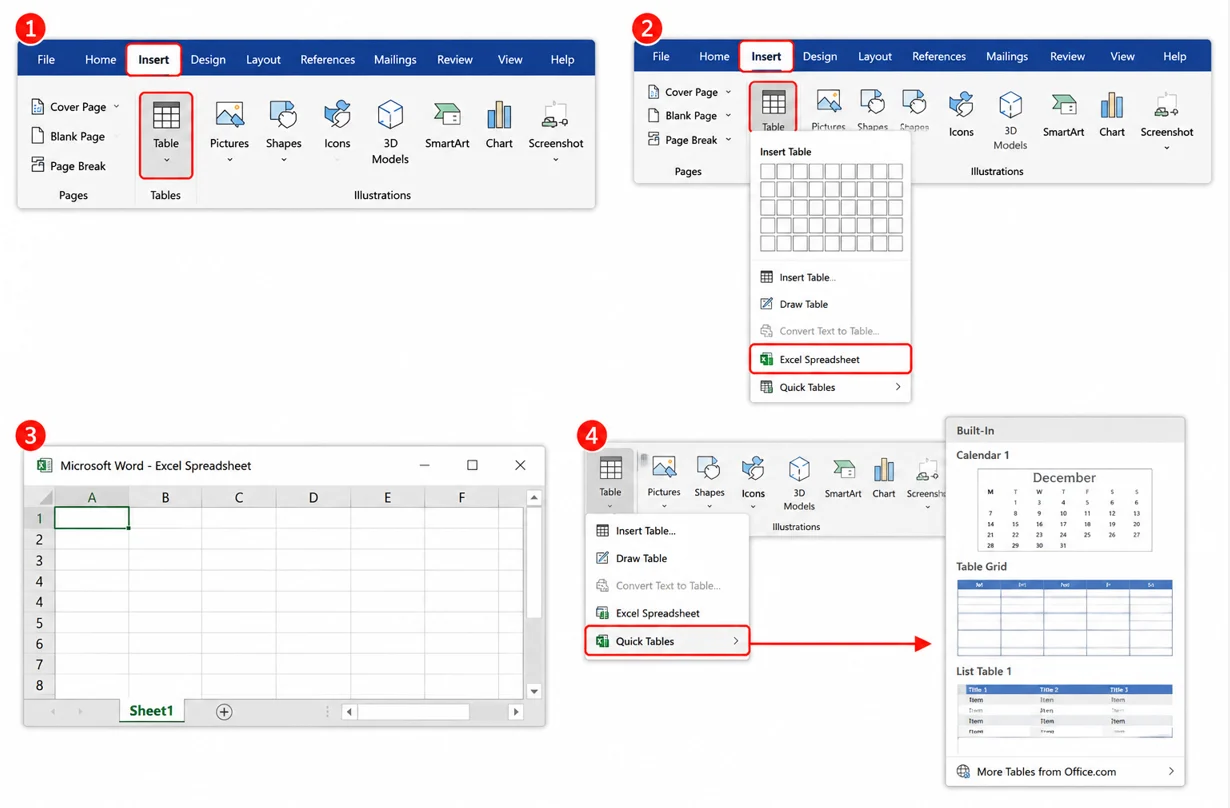Click the vertical scrollbar up arrow in Excel
Viewport: 1230px width, 808px height.
click(534, 497)
